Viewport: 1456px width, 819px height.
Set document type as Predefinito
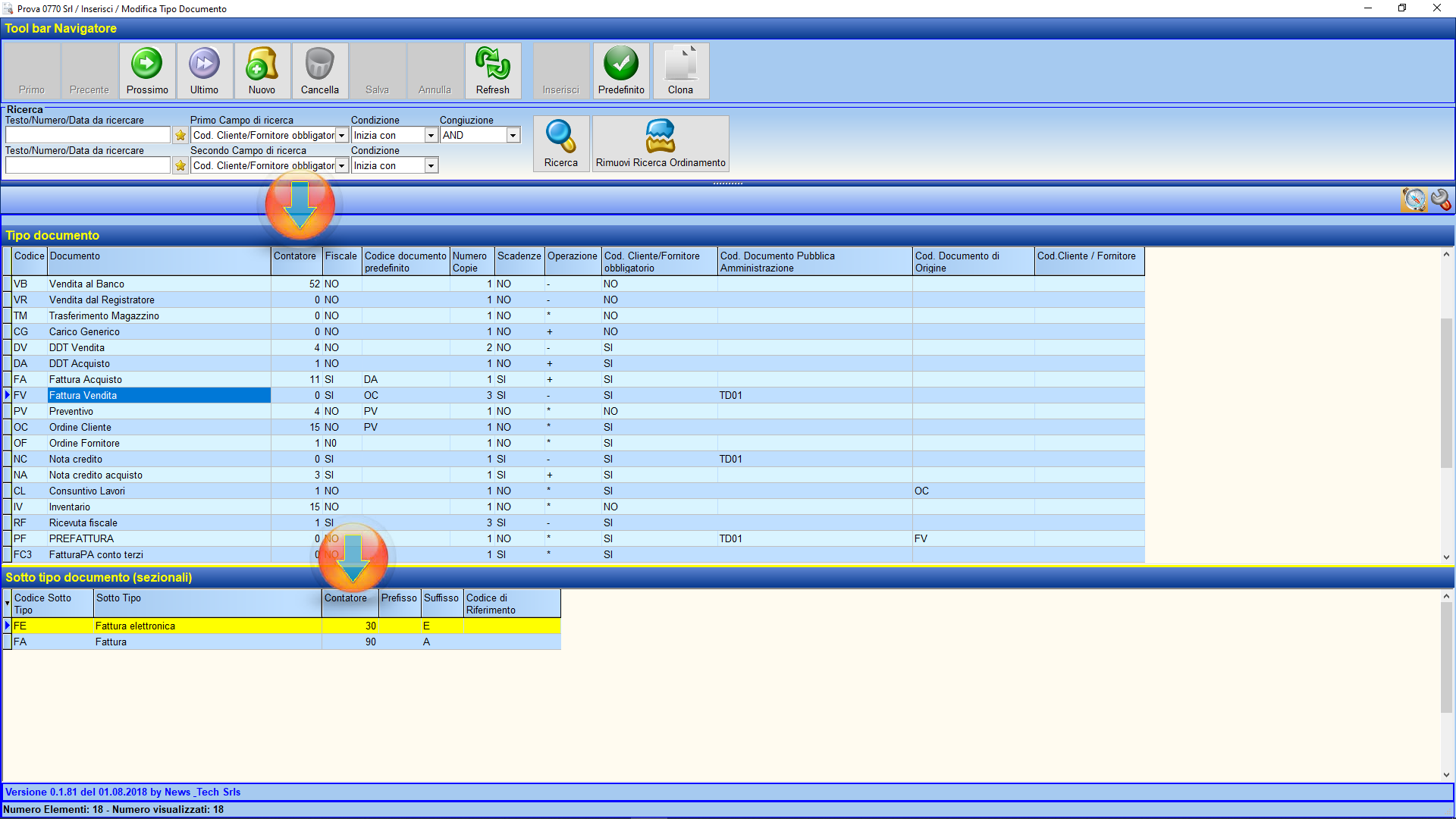tap(621, 71)
